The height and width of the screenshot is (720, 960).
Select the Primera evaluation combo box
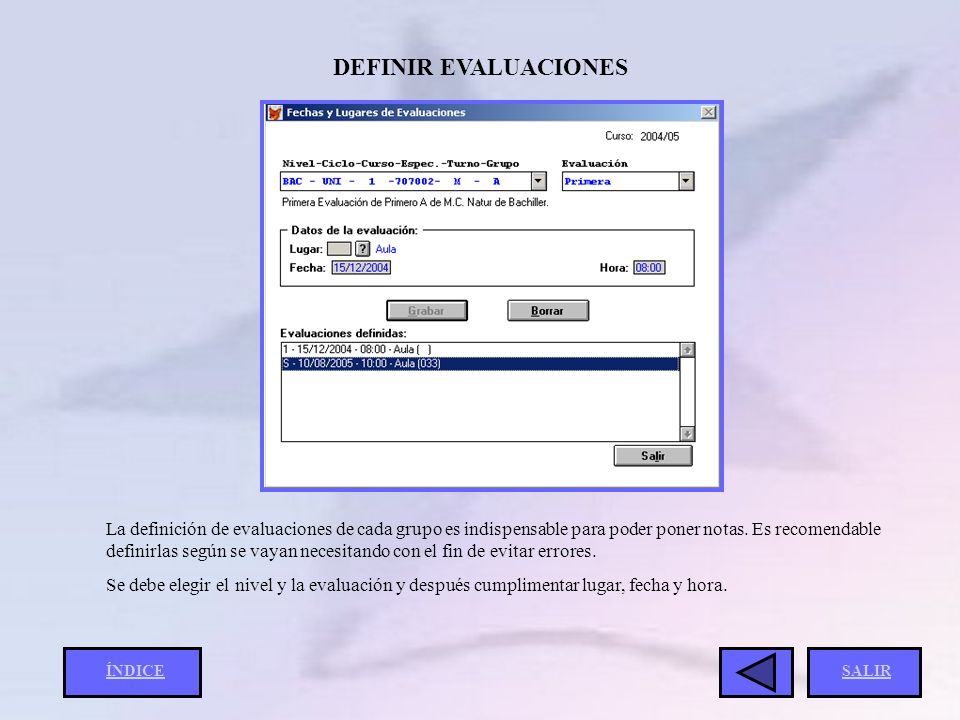pos(628,181)
